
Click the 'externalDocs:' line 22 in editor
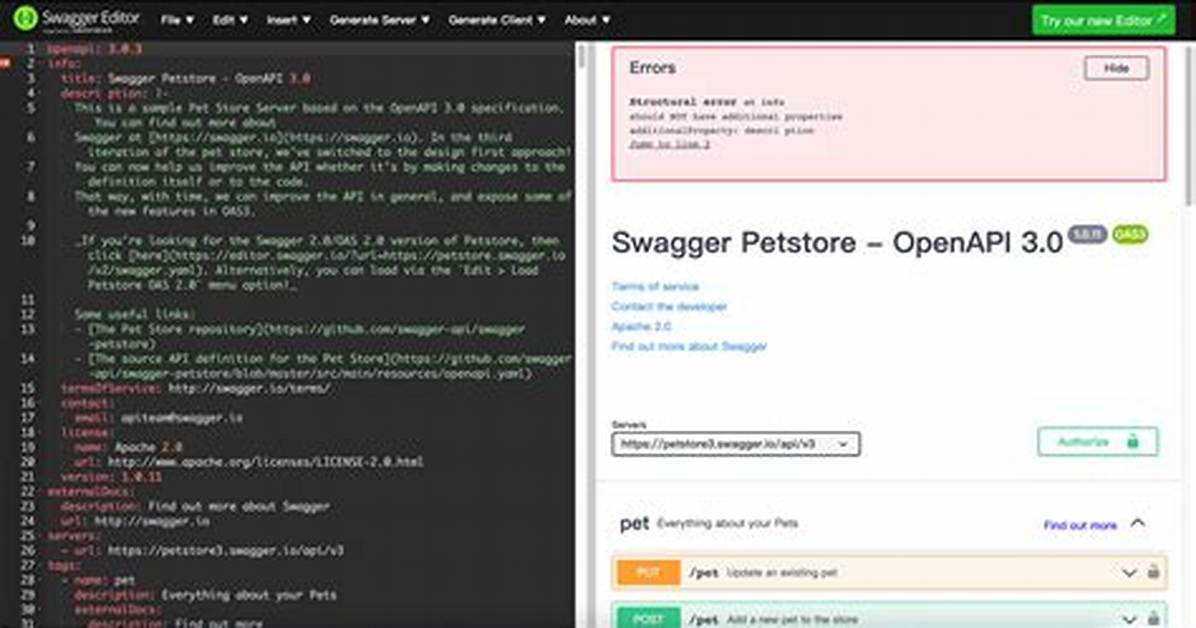coord(92,491)
